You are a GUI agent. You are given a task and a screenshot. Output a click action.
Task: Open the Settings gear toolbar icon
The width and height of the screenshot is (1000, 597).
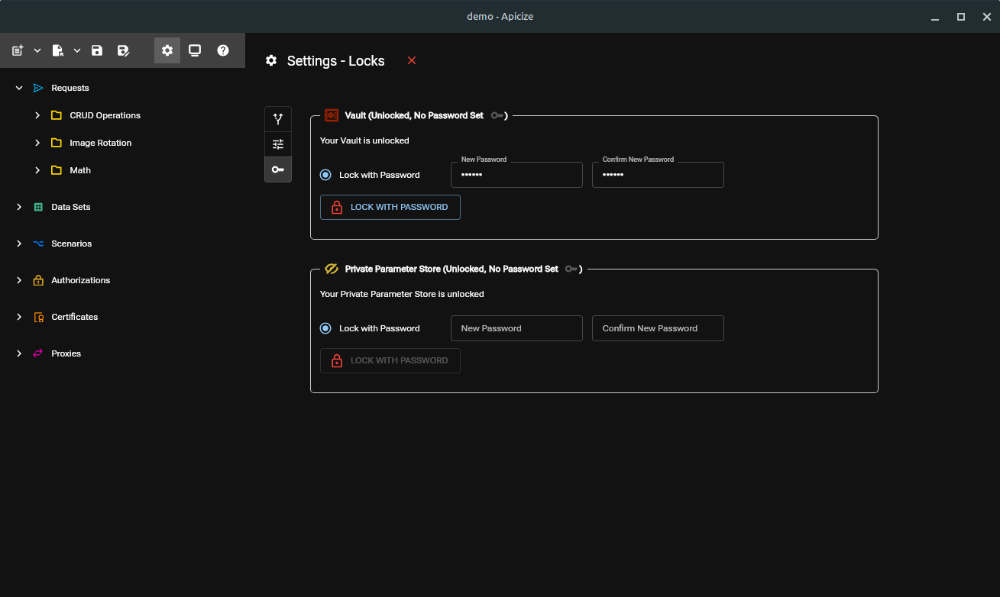[x=167, y=50]
